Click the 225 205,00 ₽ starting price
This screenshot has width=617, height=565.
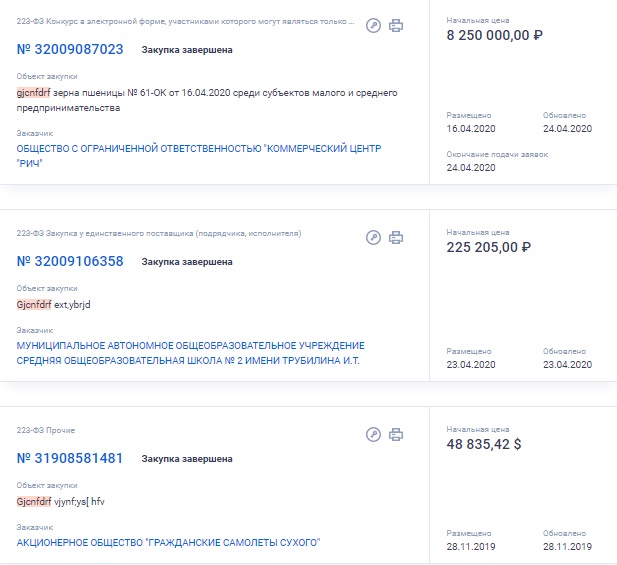pos(488,247)
